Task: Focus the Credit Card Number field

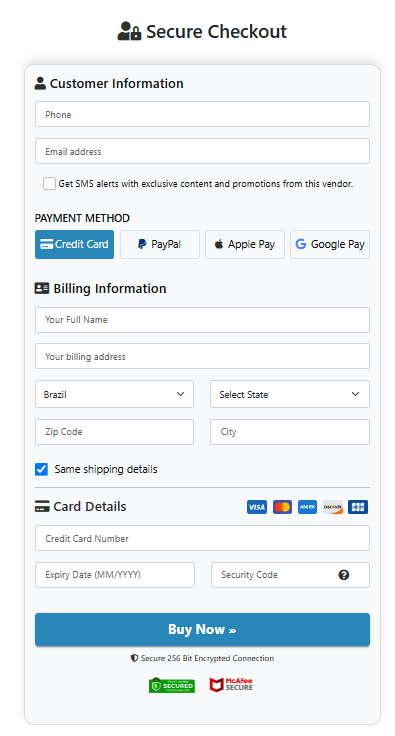Action: click(x=202, y=538)
